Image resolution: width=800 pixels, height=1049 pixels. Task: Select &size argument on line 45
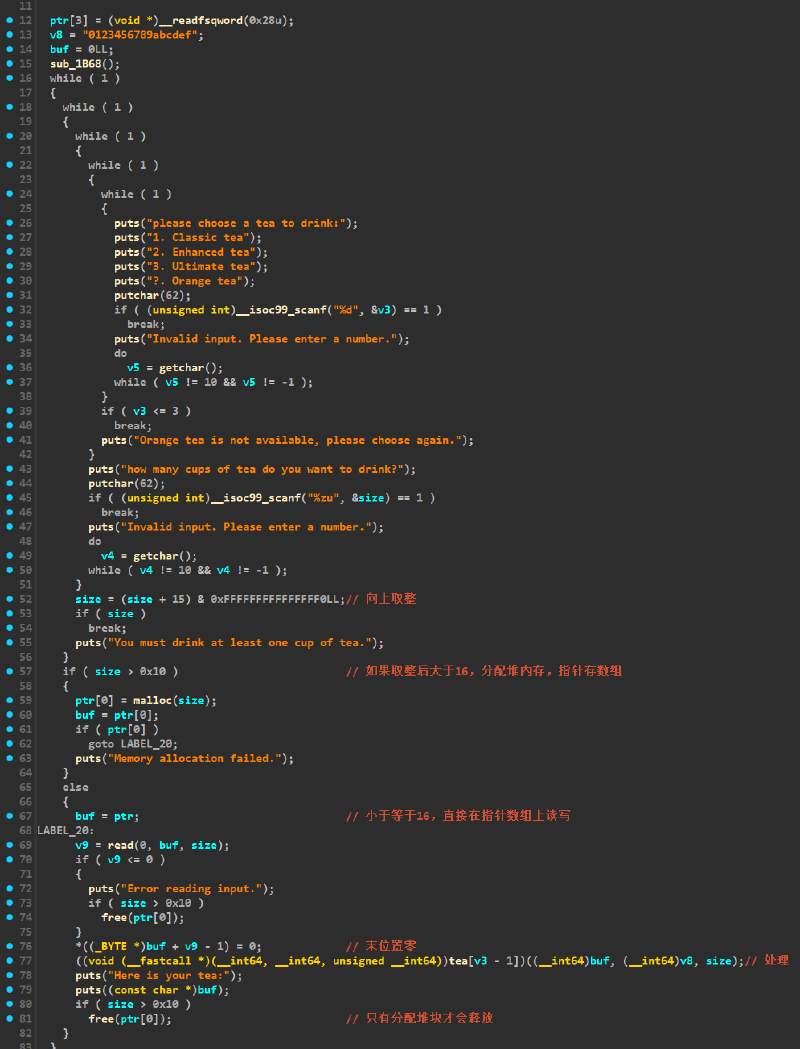369,498
